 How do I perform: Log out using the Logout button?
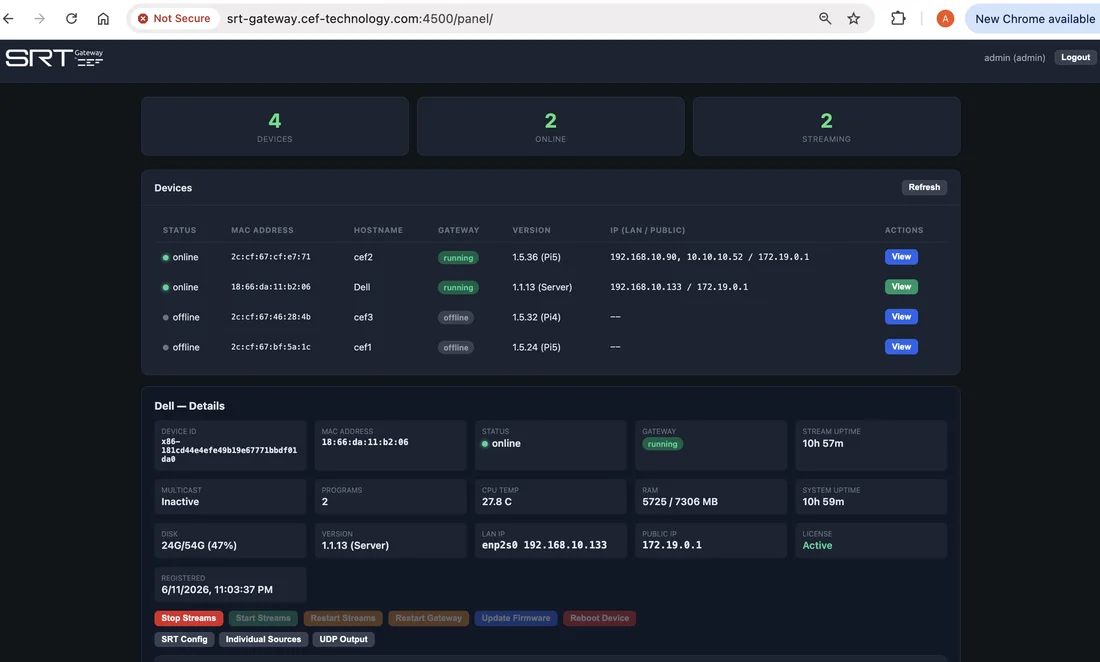tap(1075, 58)
